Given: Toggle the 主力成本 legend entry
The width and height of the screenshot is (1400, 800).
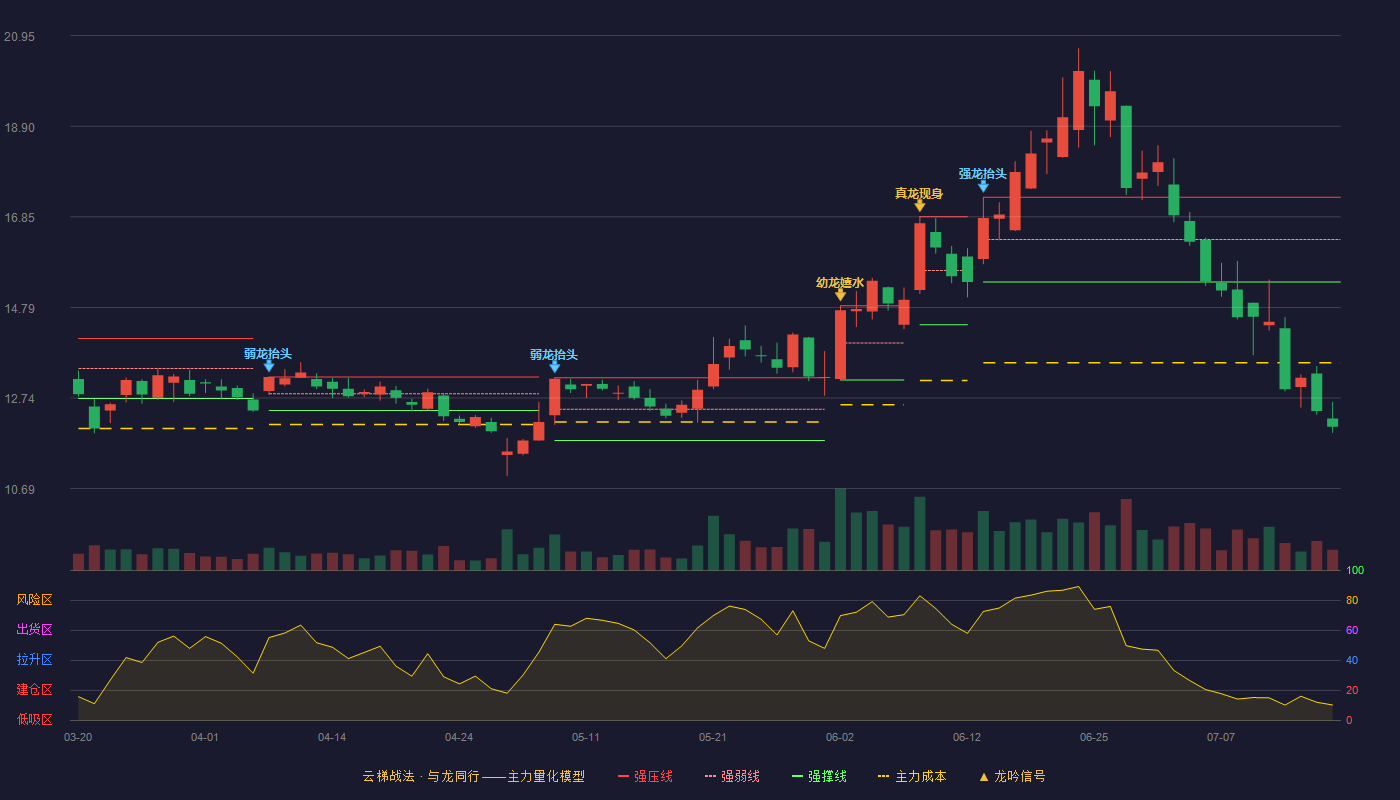Looking at the screenshot, I should 911,776.
